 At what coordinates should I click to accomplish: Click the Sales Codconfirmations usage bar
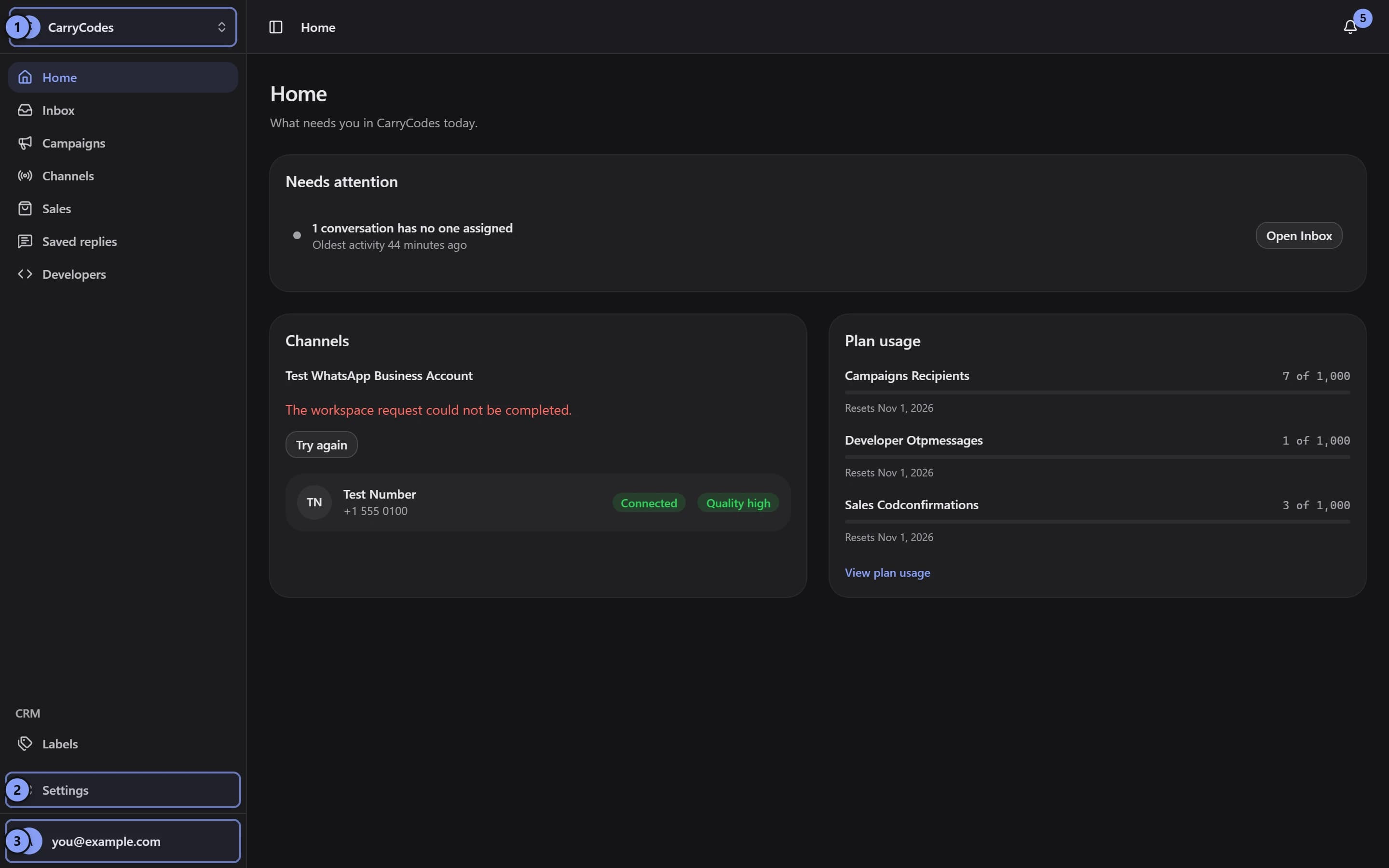point(1097,522)
